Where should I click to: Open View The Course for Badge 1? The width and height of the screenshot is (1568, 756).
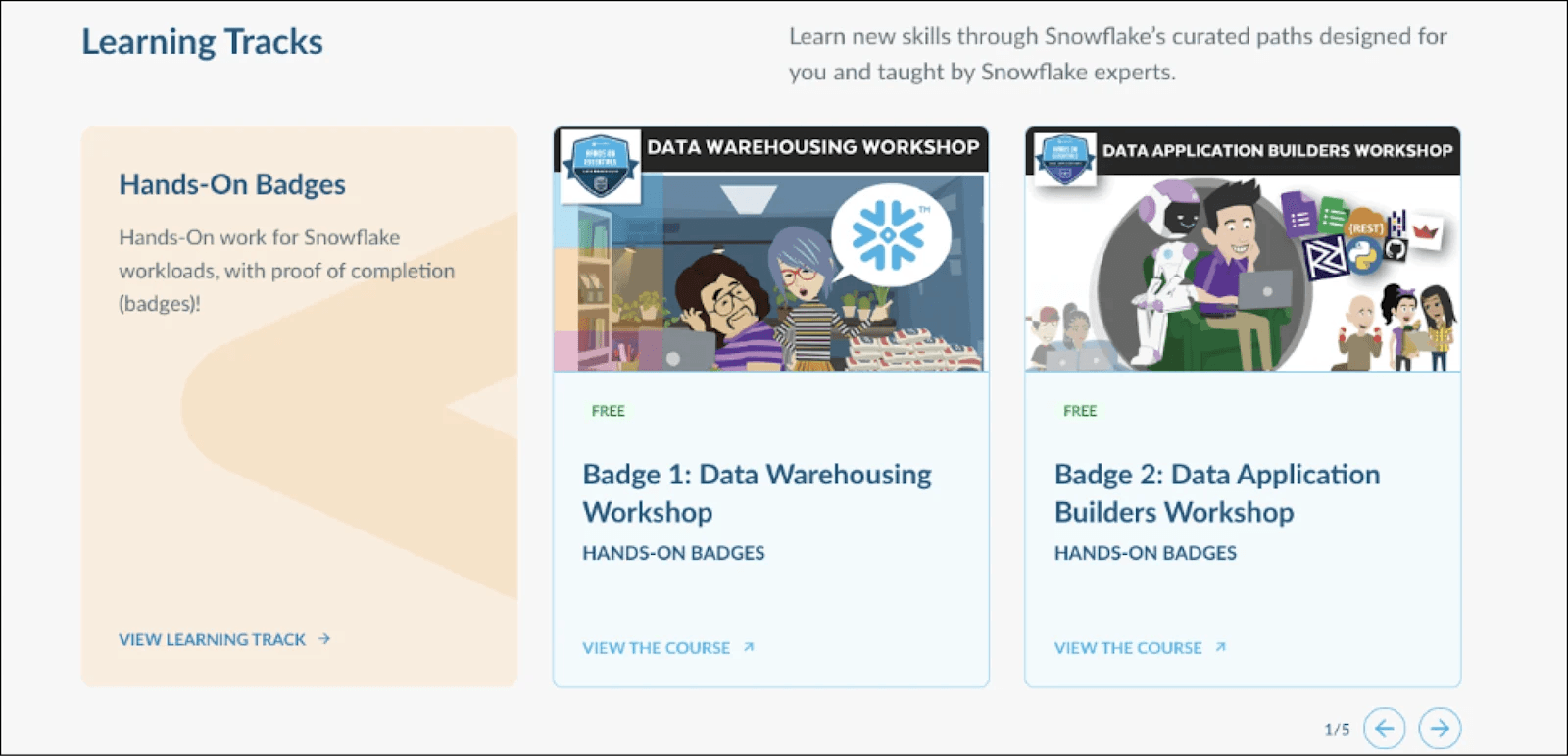(x=656, y=648)
